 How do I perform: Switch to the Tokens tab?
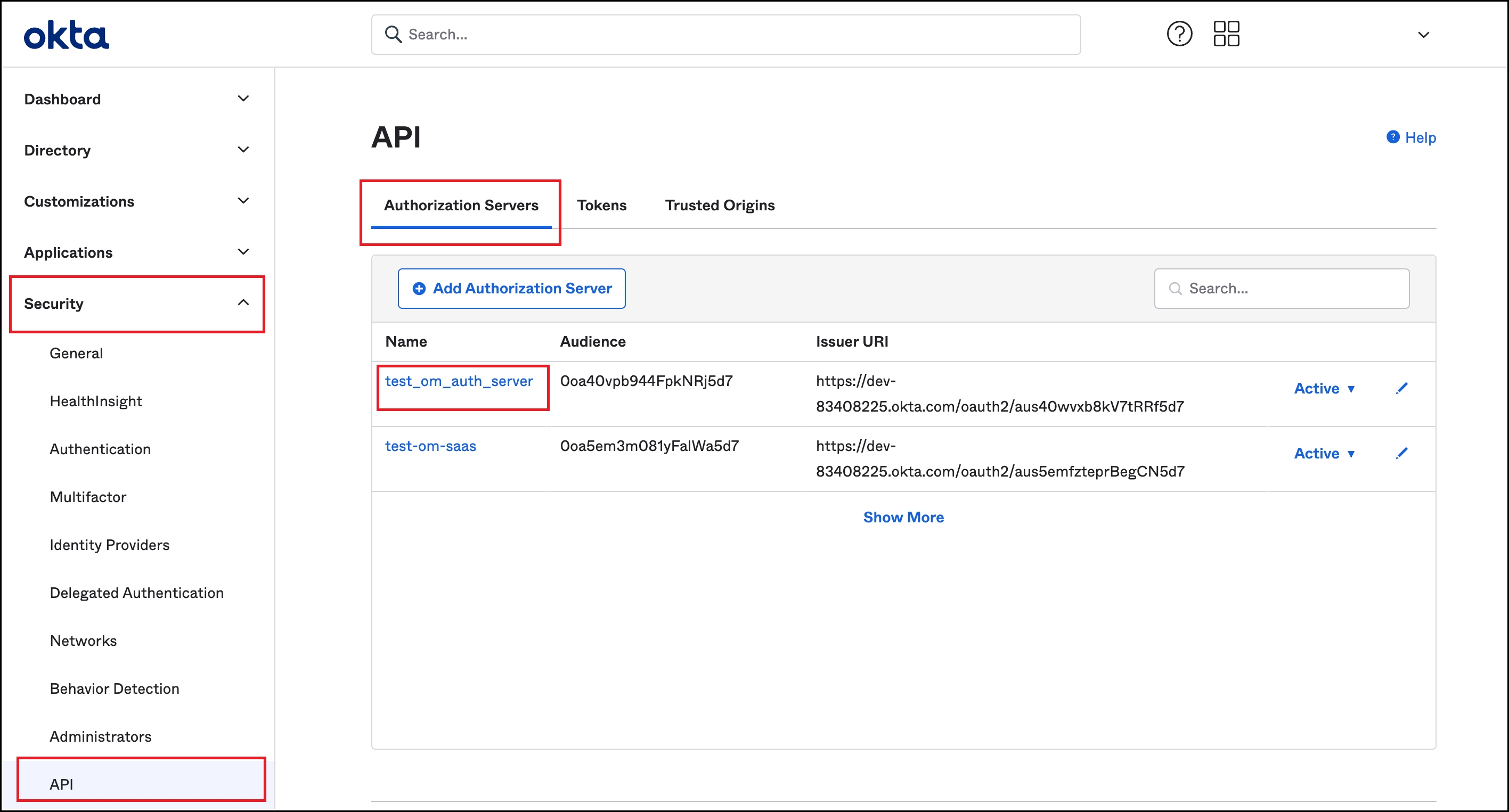[x=602, y=205]
